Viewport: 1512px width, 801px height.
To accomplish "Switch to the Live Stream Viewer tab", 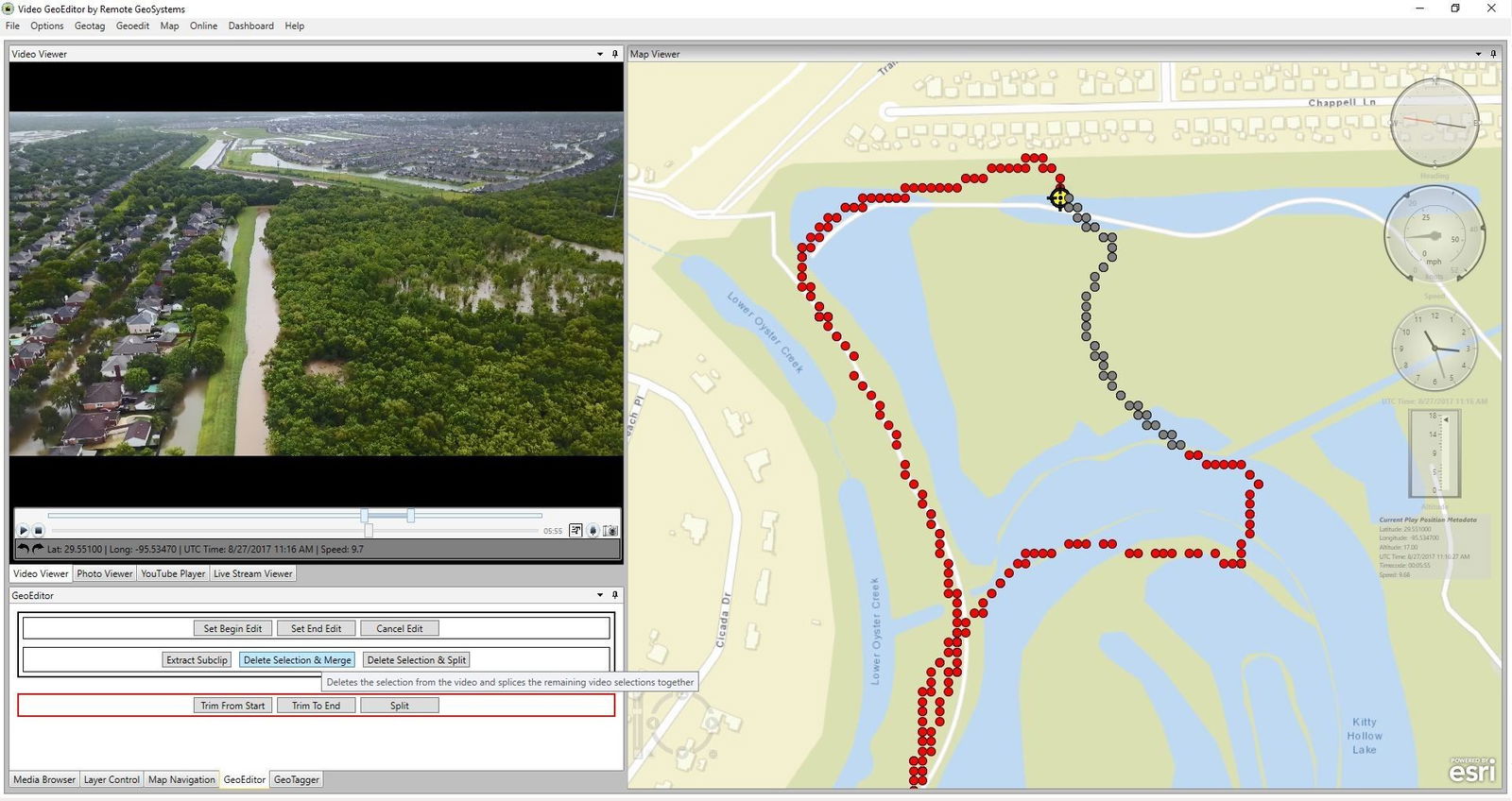I will 252,573.
